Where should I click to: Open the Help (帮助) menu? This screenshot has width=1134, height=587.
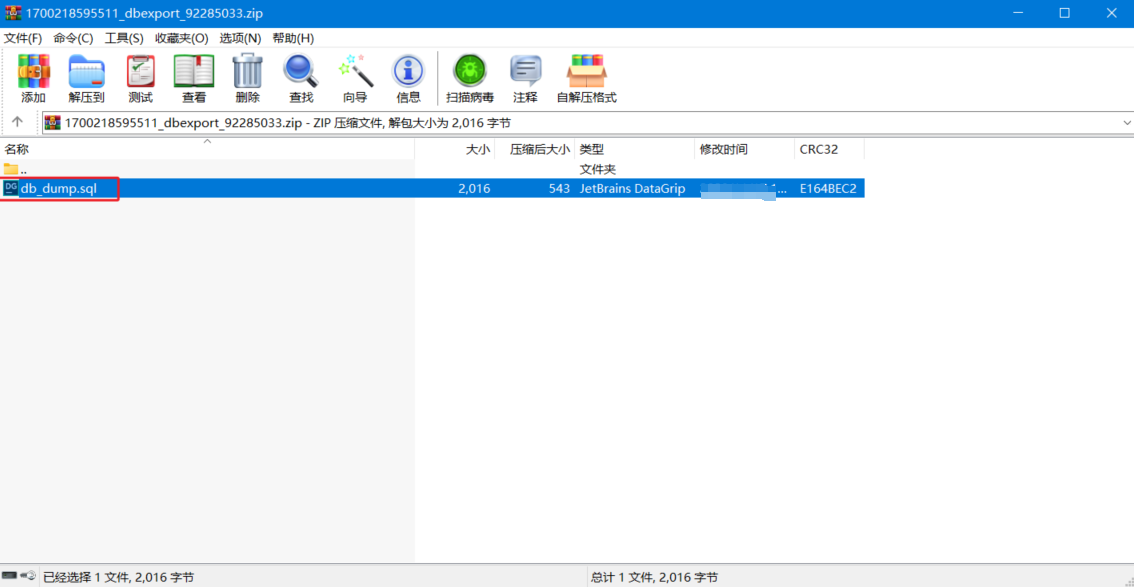pyautogui.click(x=293, y=38)
